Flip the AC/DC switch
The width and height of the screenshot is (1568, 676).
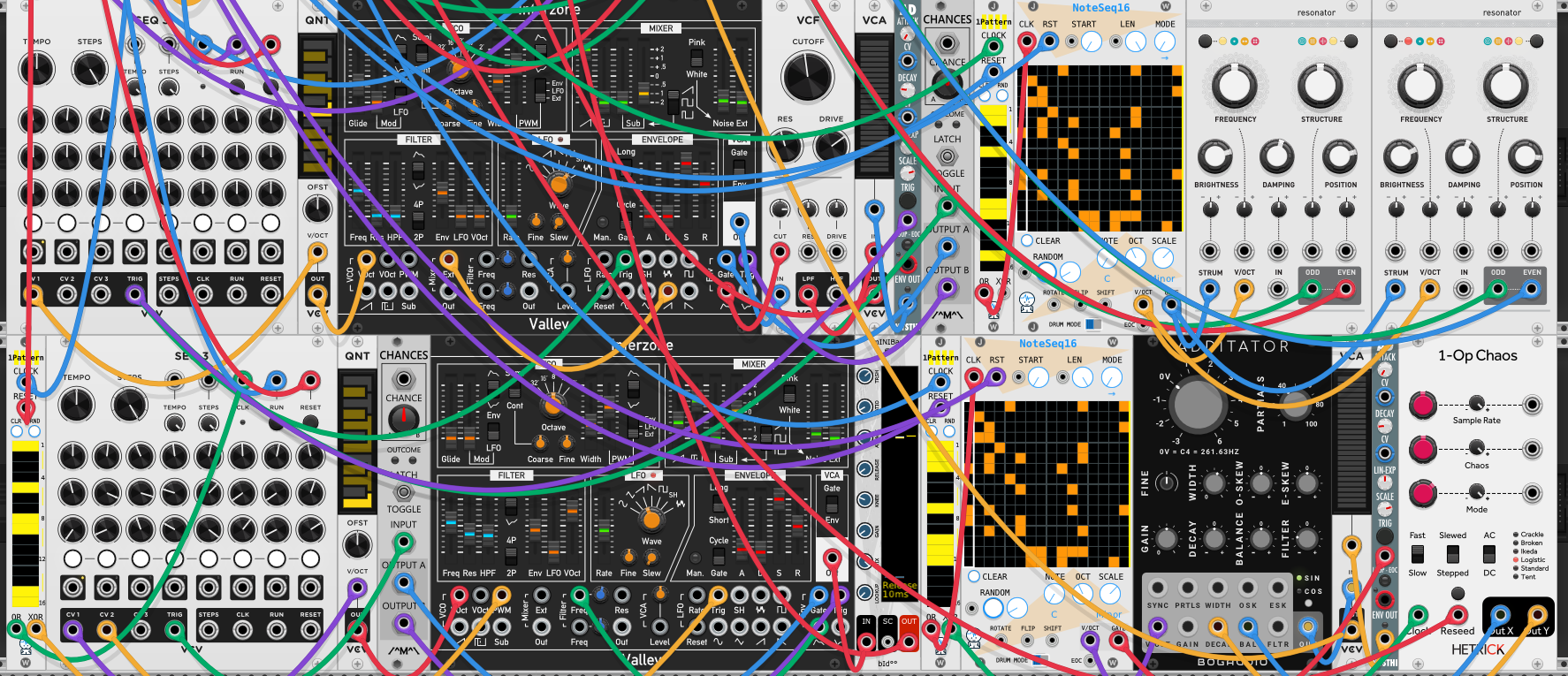click(x=1489, y=554)
